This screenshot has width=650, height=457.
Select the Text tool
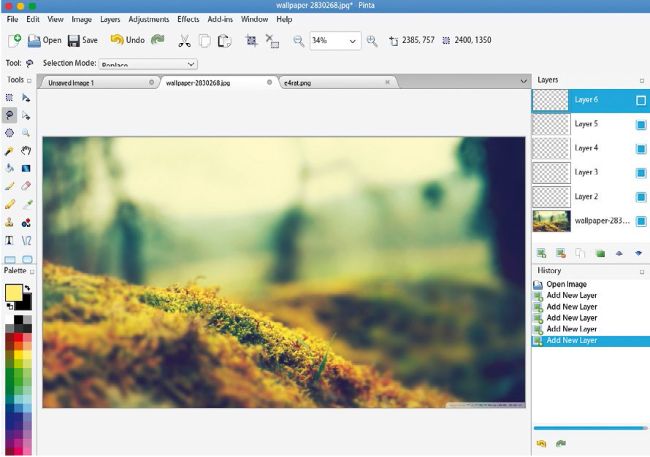pos(10,240)
